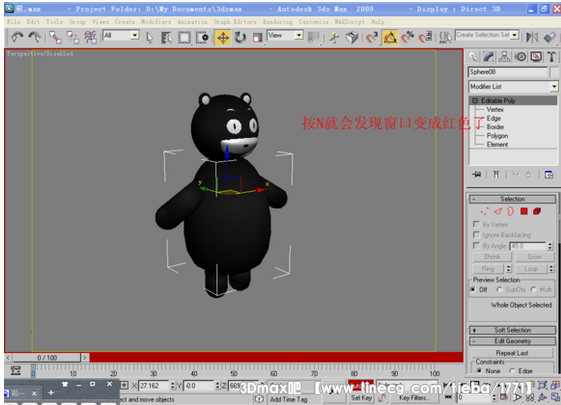
Task: Click the Align tool icon
Action: [x=550, y=37]
